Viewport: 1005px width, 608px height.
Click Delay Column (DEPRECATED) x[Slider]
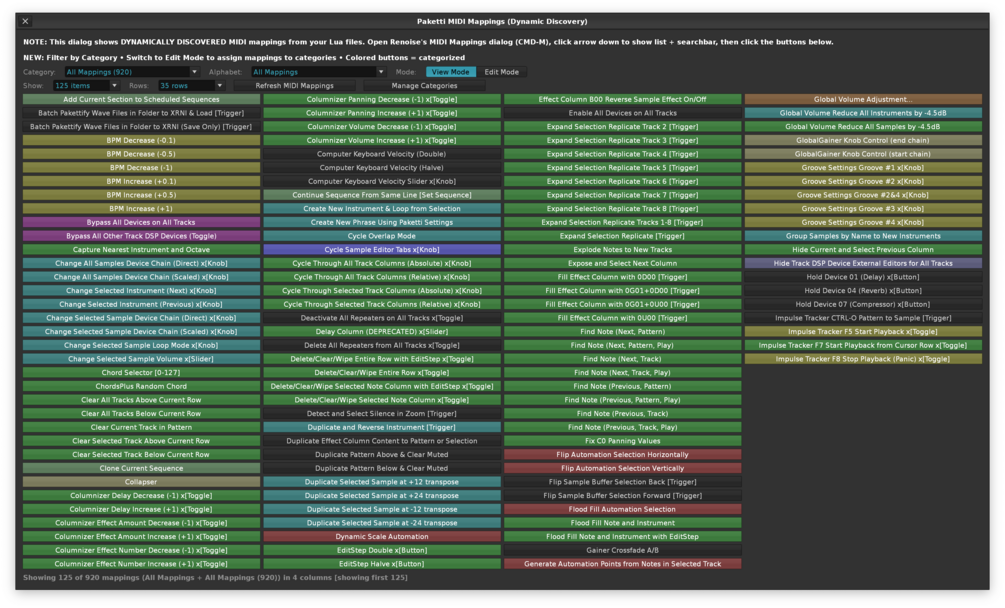[382, 331]
